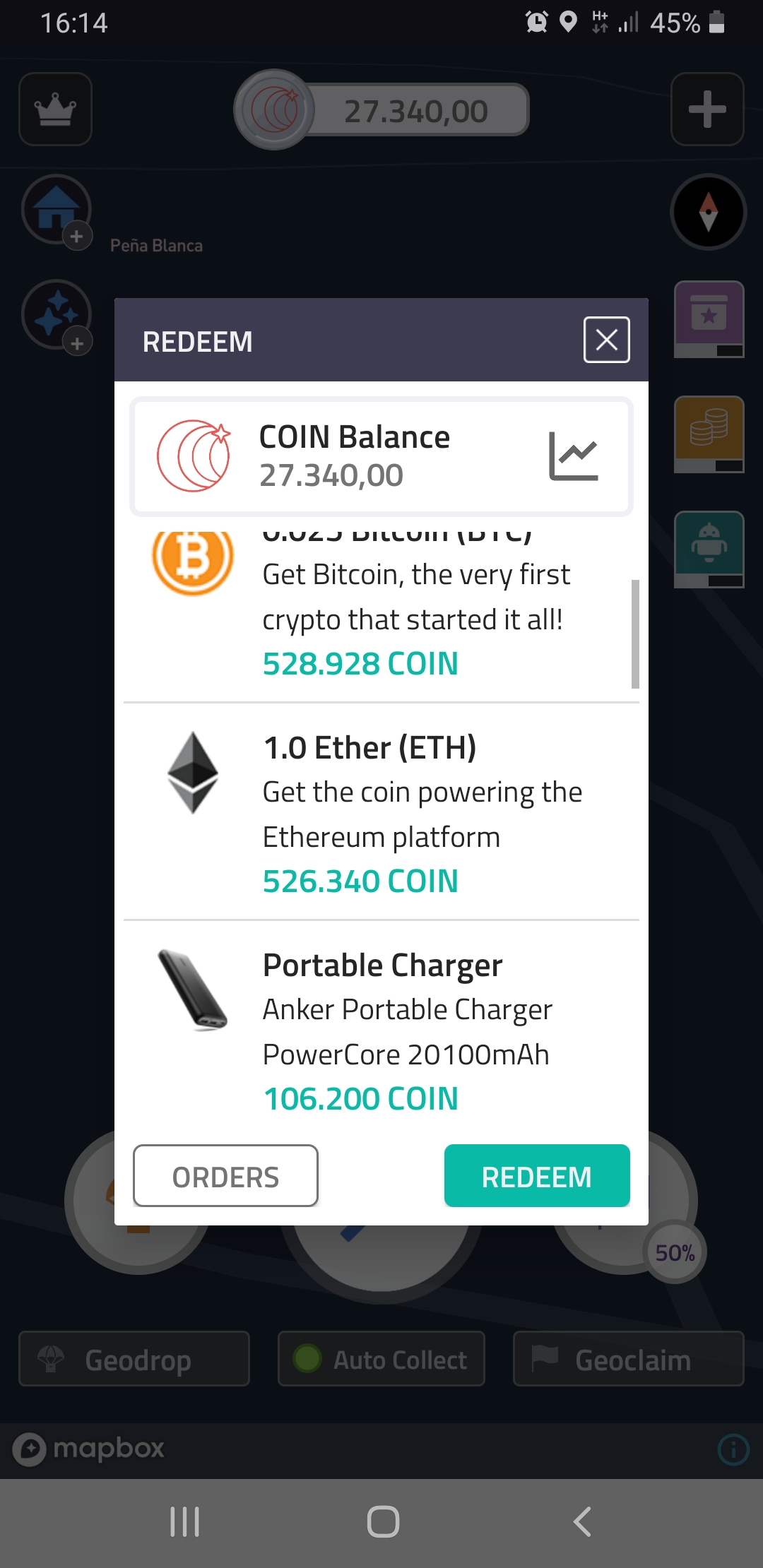Open the teal robot item

[709, 550]
